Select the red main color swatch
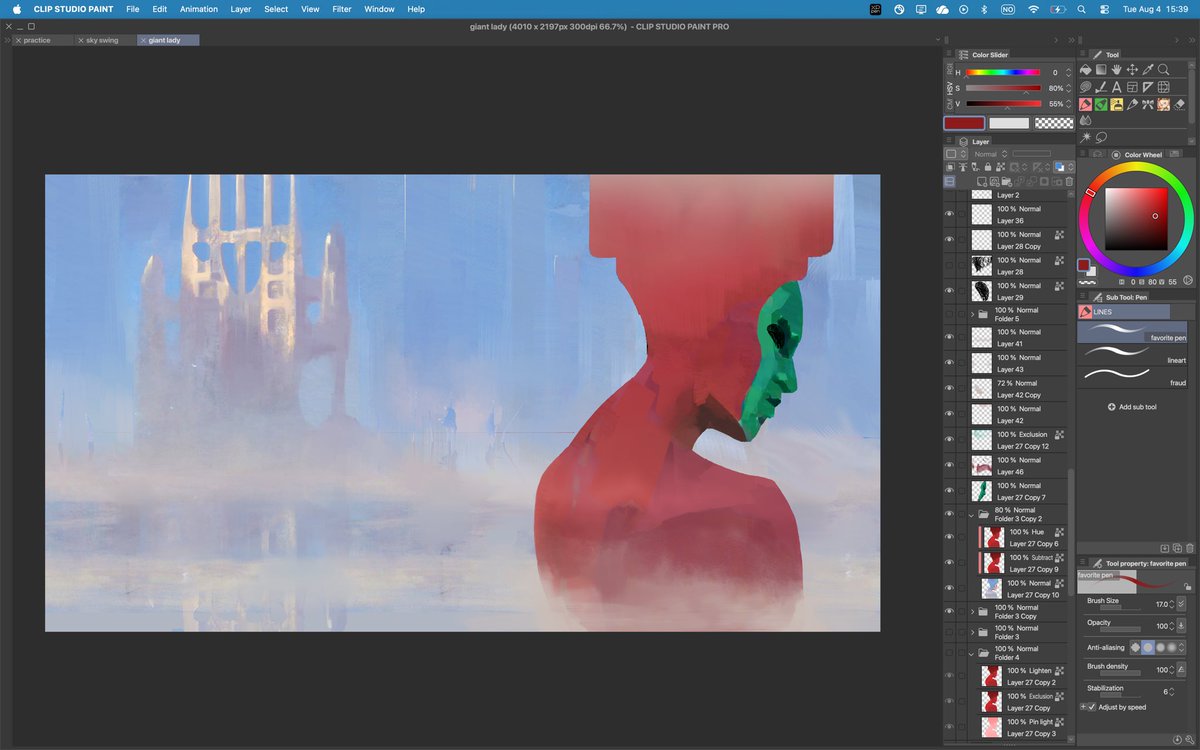Screen dimensions: 1200x750 [965, 123]
